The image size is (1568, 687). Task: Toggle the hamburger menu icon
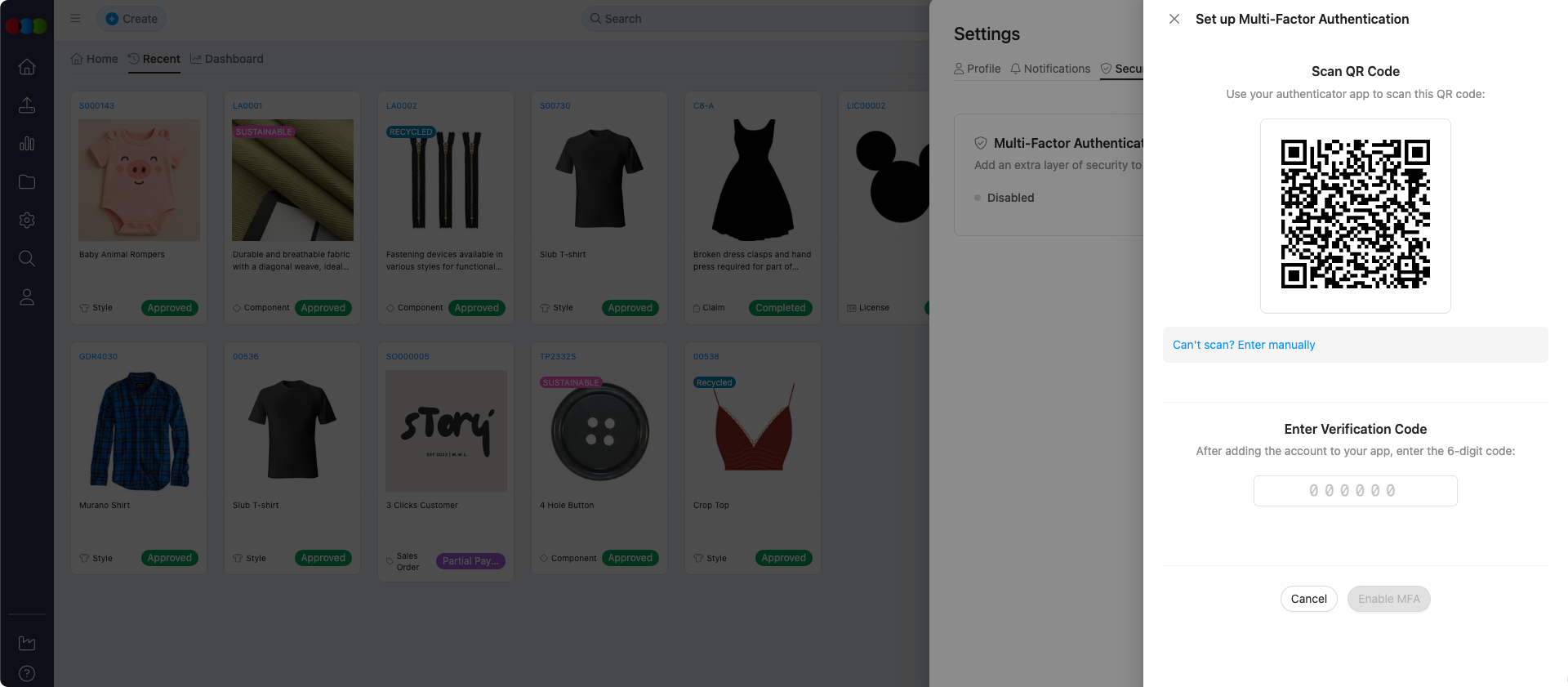75,19
